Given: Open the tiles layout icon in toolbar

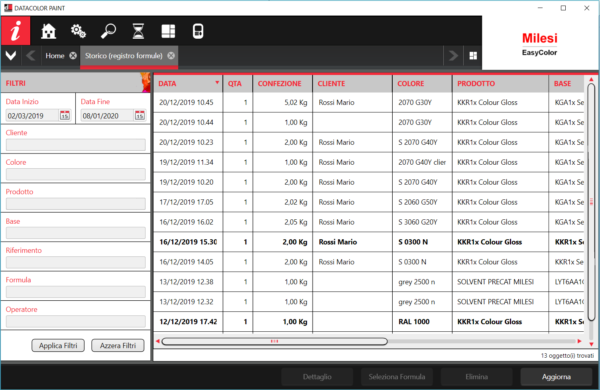Looking at the screenshot, I should tap(168, 31).
